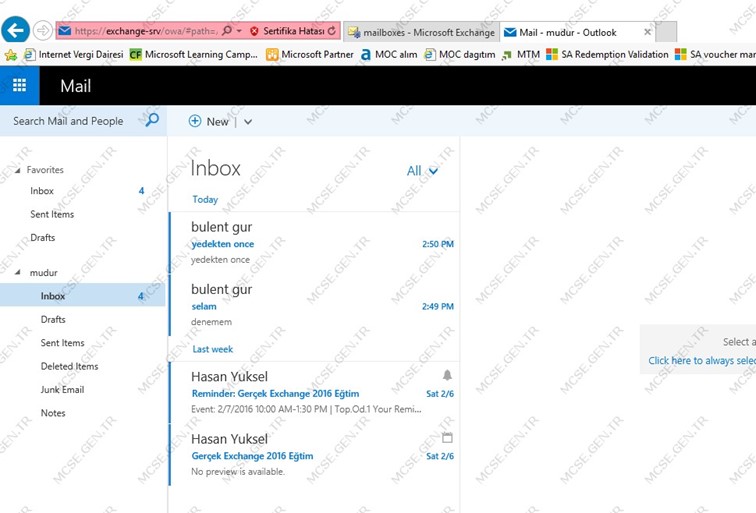
Task: Open Junk Email folder
Action: pyautogui.click(x=62, y=390)
